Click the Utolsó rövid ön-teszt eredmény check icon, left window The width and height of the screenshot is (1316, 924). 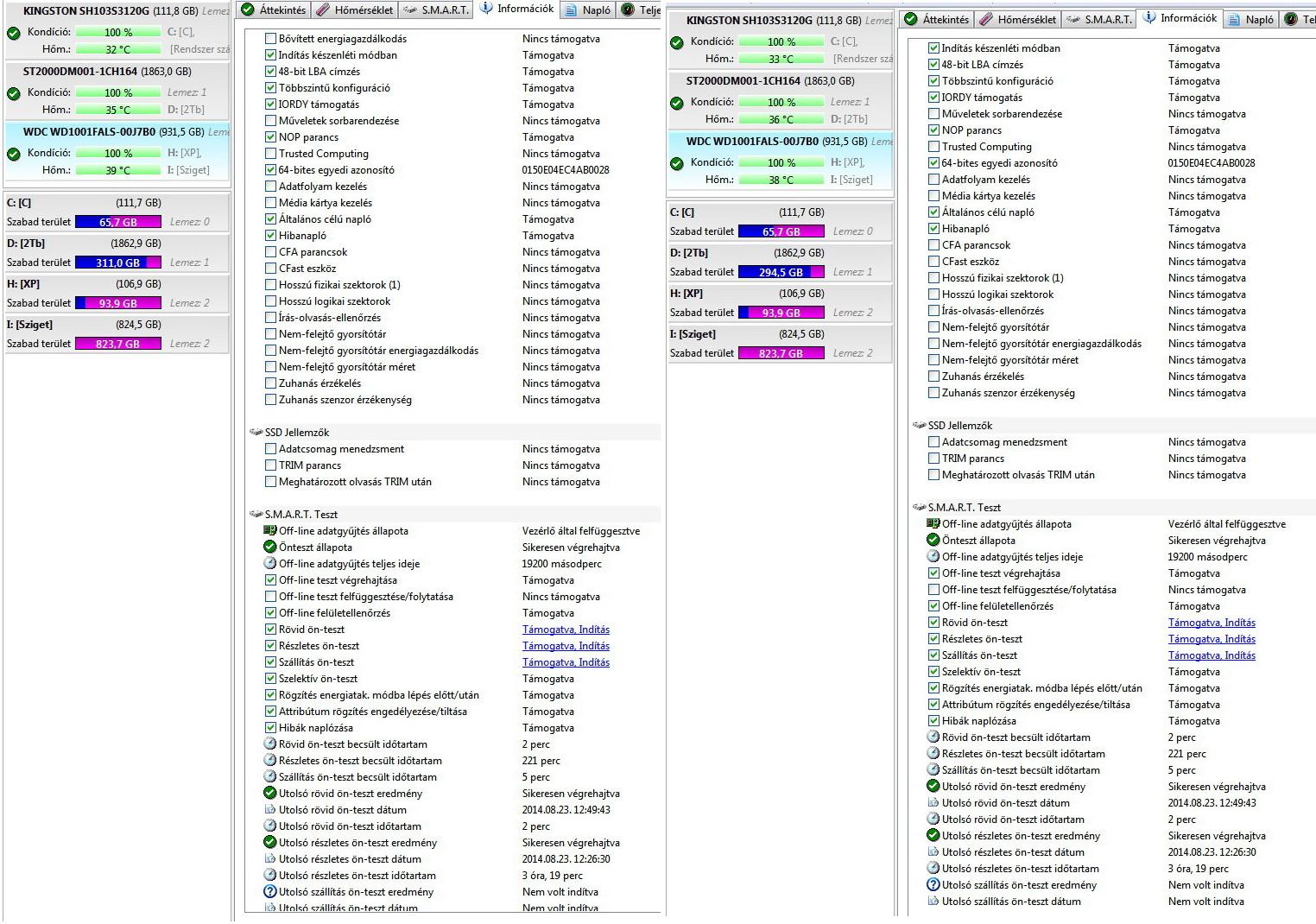pos(270,793)
